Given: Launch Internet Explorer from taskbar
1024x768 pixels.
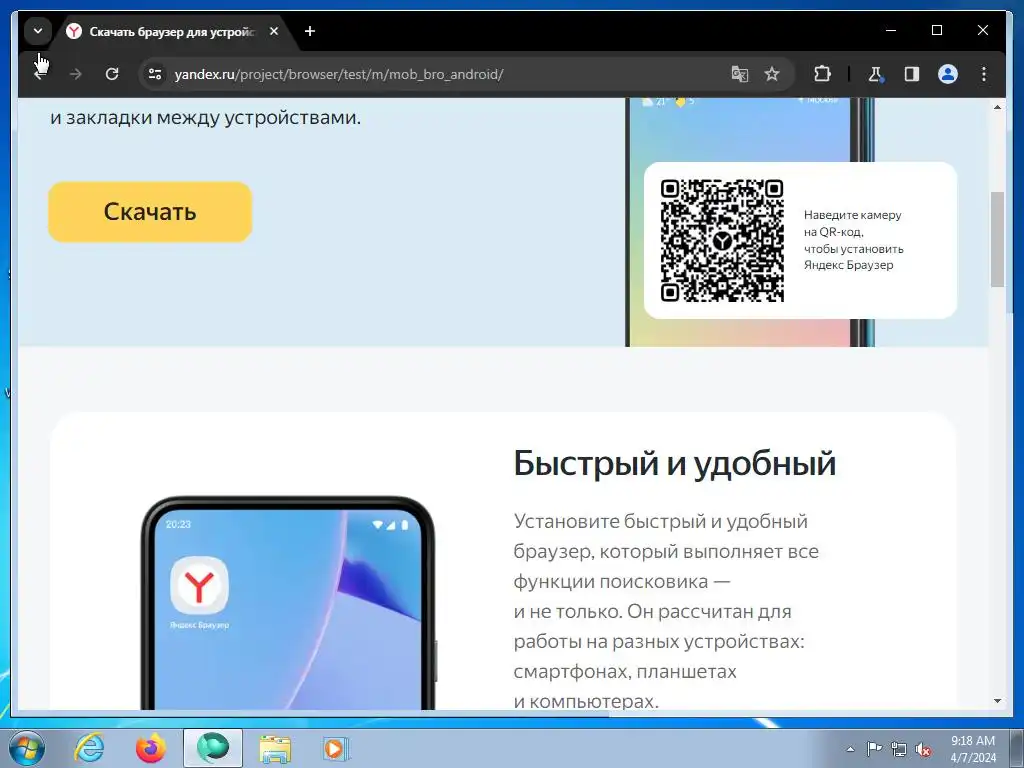Looking at the screenshot, I should click(x=89, y=748).
